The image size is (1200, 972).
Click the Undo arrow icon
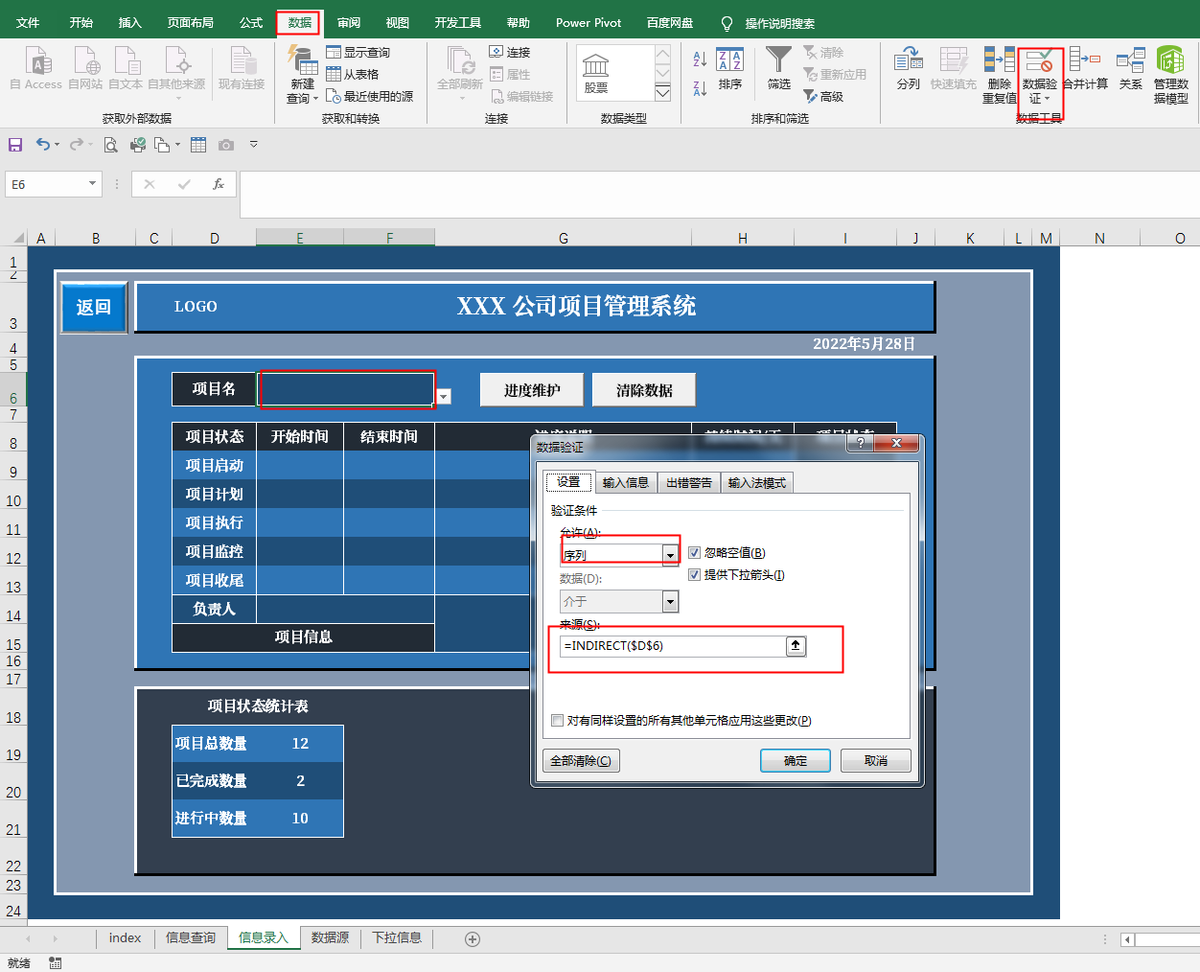coord(43,145)
